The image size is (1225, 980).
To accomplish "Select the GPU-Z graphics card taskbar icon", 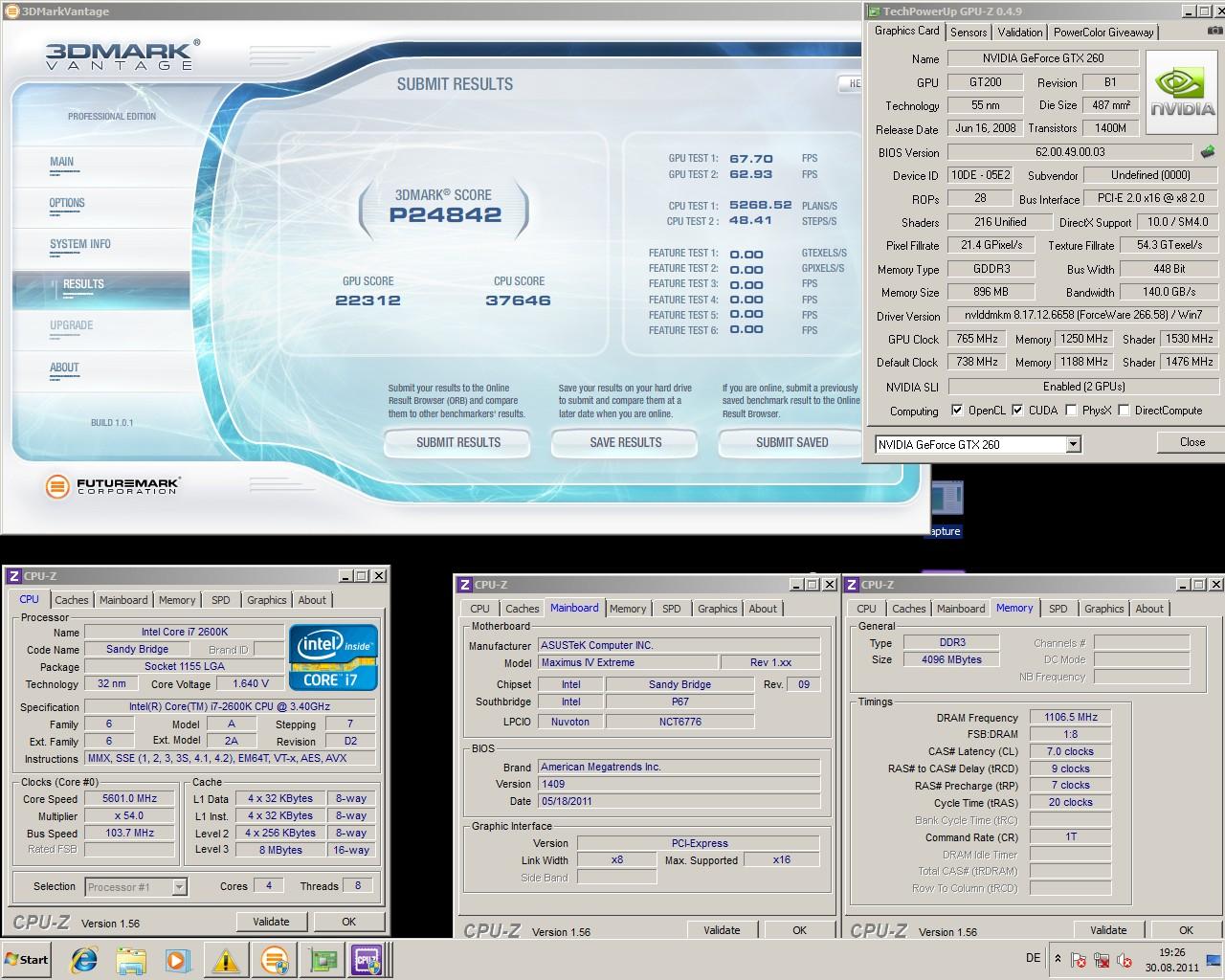I will 322,959.
